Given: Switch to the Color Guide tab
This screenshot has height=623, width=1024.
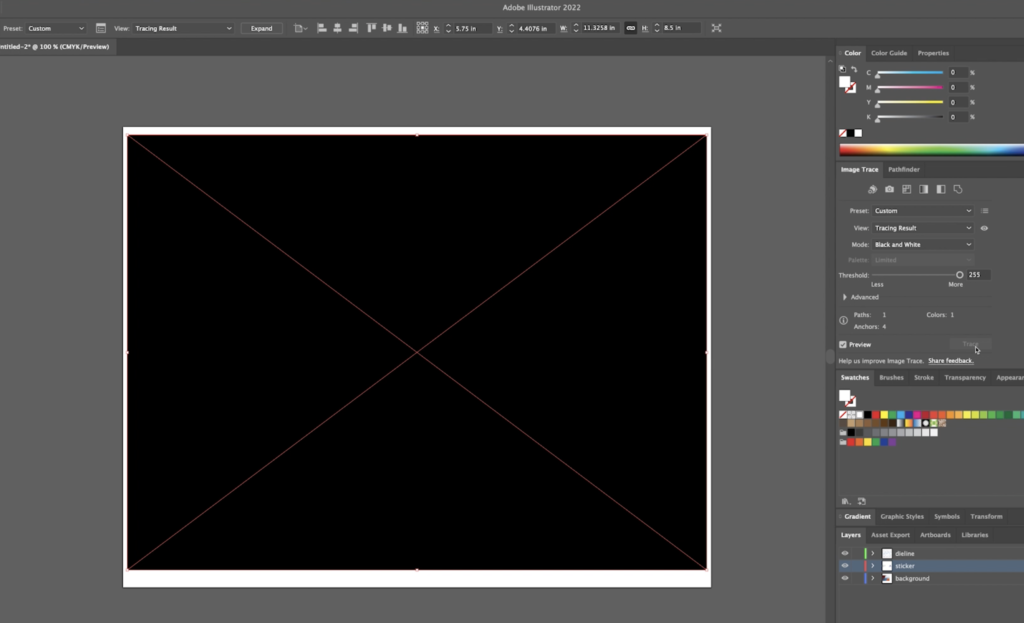Looking at the screenshot, I should click(x=889, y=53).
